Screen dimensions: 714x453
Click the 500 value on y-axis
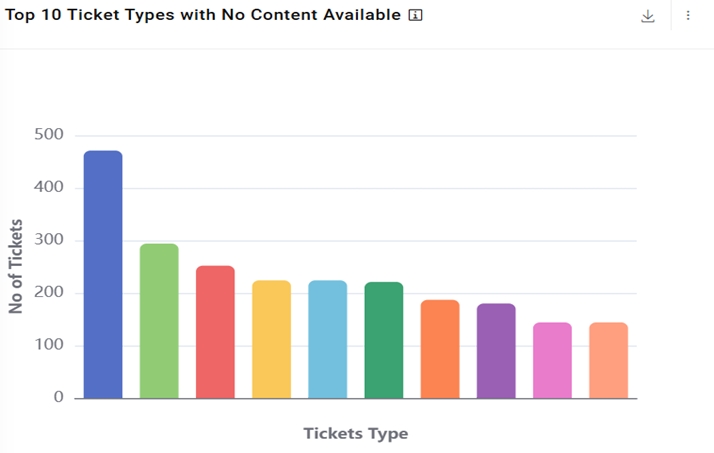click(48, 135)
